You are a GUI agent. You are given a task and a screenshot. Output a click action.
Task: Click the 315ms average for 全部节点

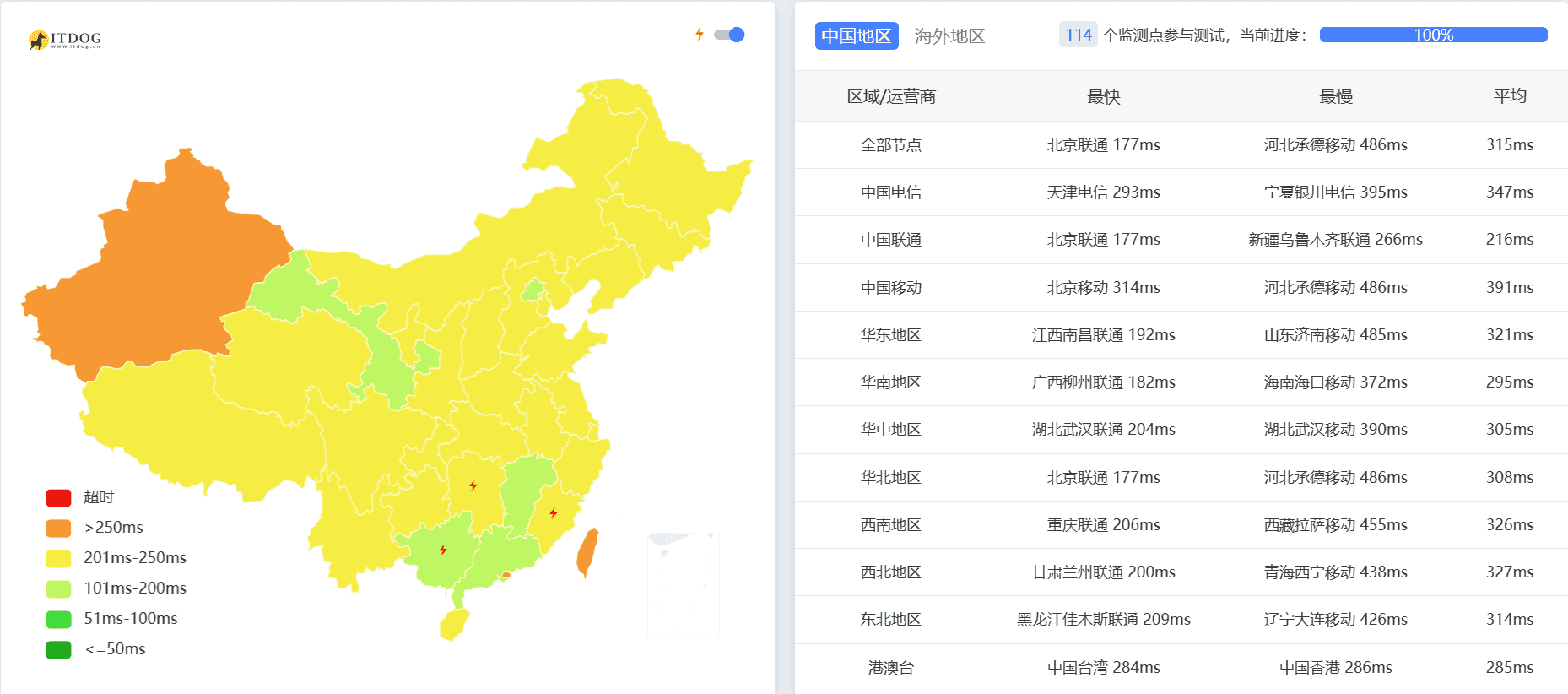coord(1510,145)
